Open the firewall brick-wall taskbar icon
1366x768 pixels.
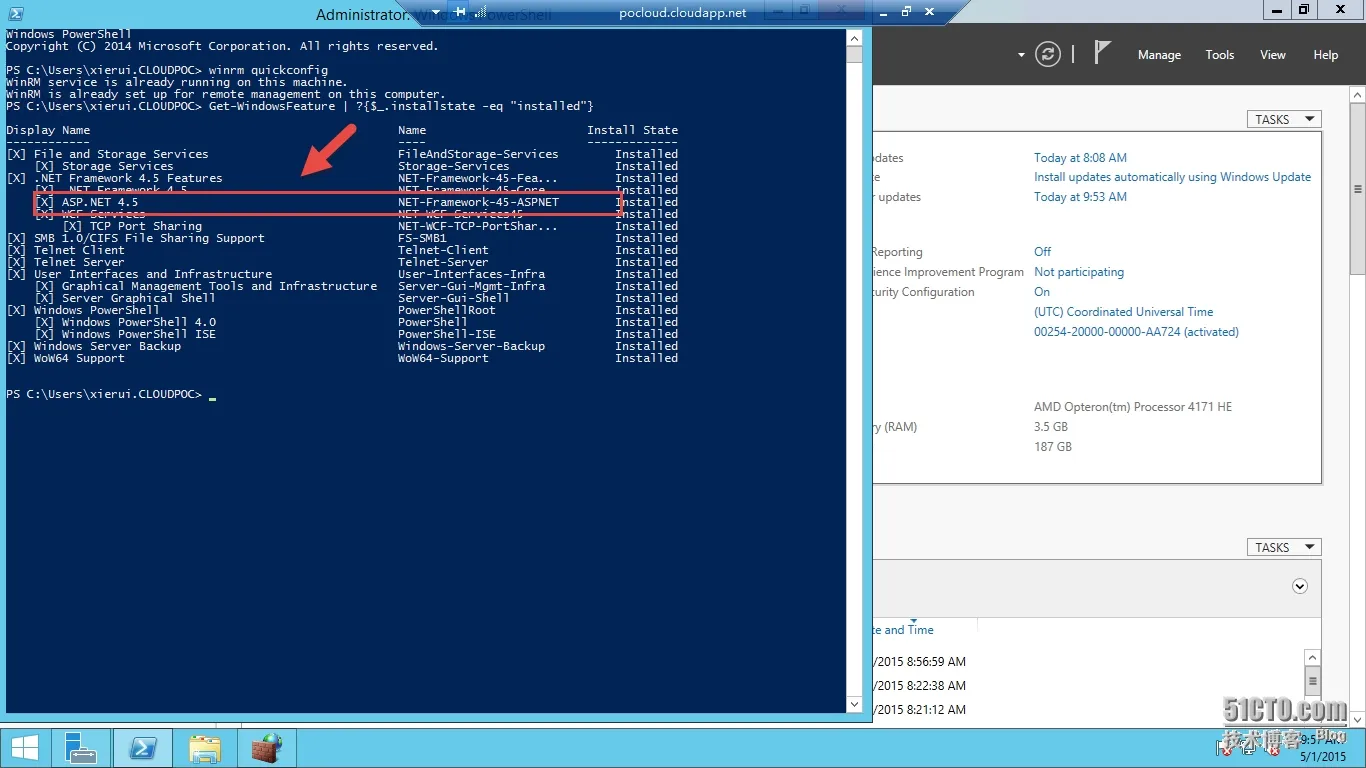tap(267, 748)
